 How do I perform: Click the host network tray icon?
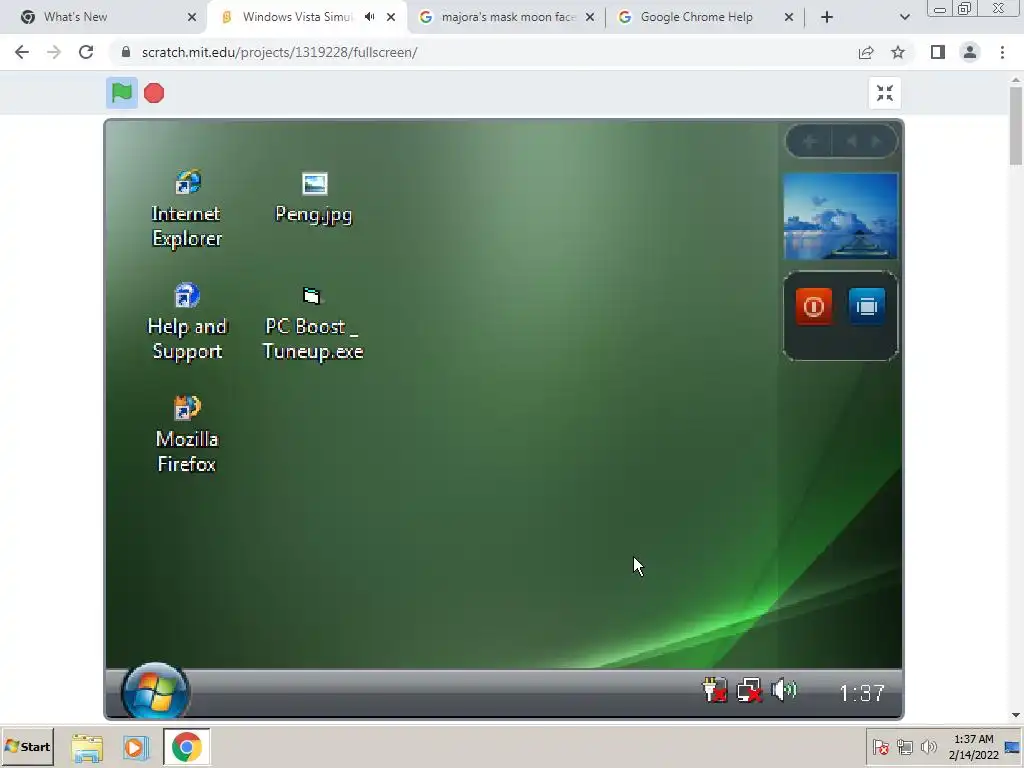coord(904,746)
